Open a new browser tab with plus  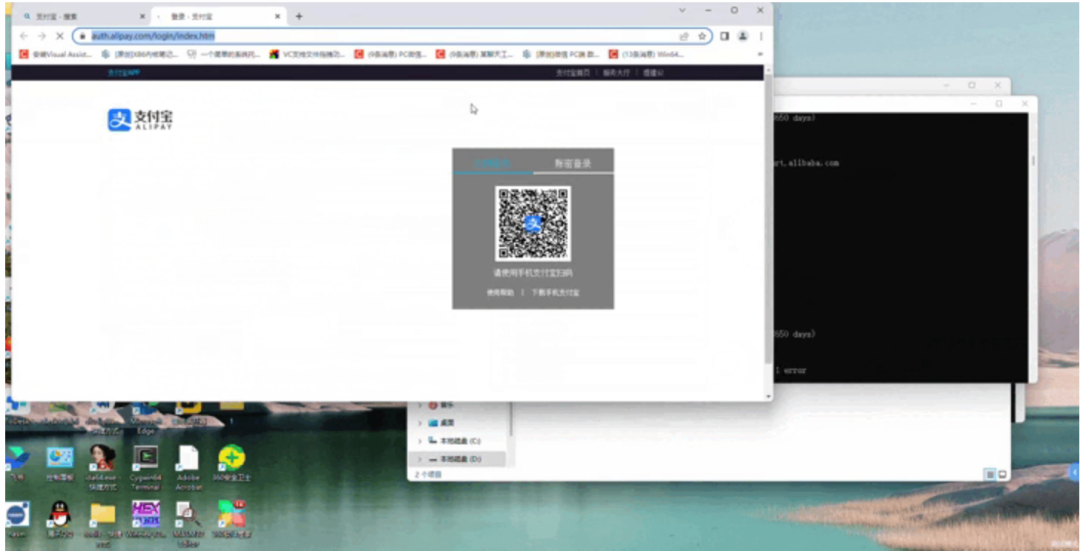tap(299, 16)
